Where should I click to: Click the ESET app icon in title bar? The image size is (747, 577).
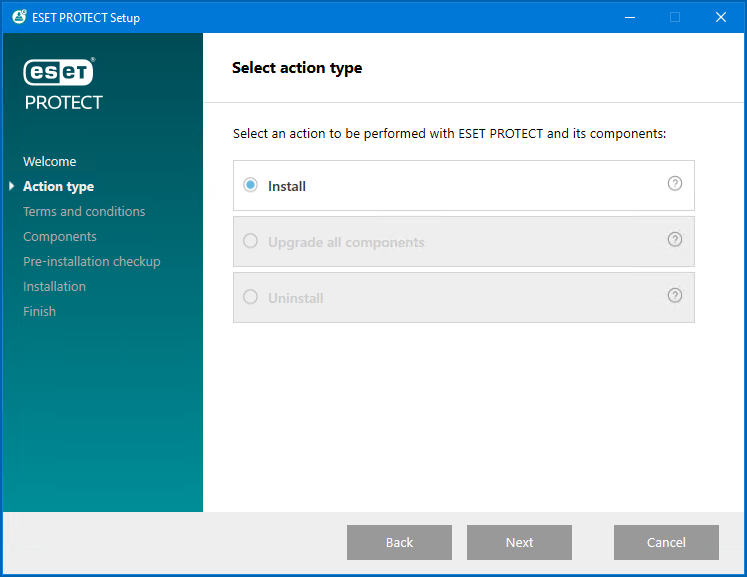point(19,17)
